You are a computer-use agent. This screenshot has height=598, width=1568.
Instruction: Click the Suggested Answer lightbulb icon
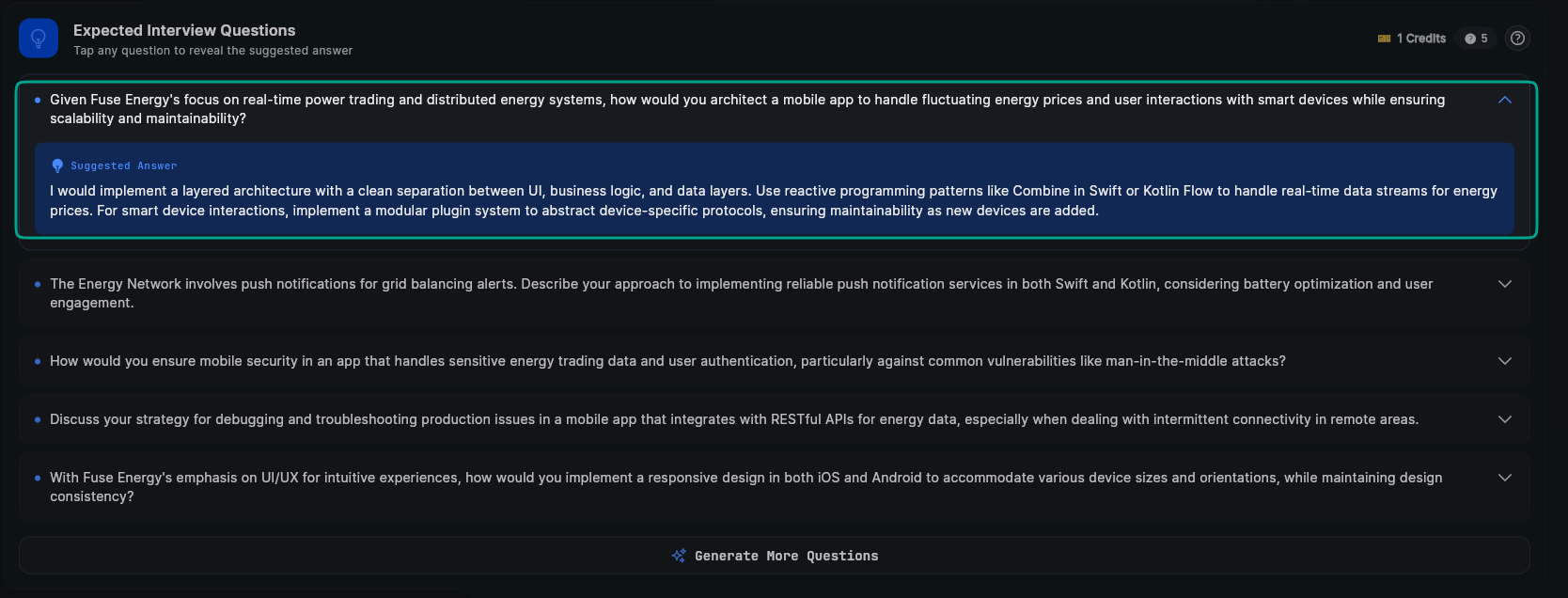pos(57,165)
